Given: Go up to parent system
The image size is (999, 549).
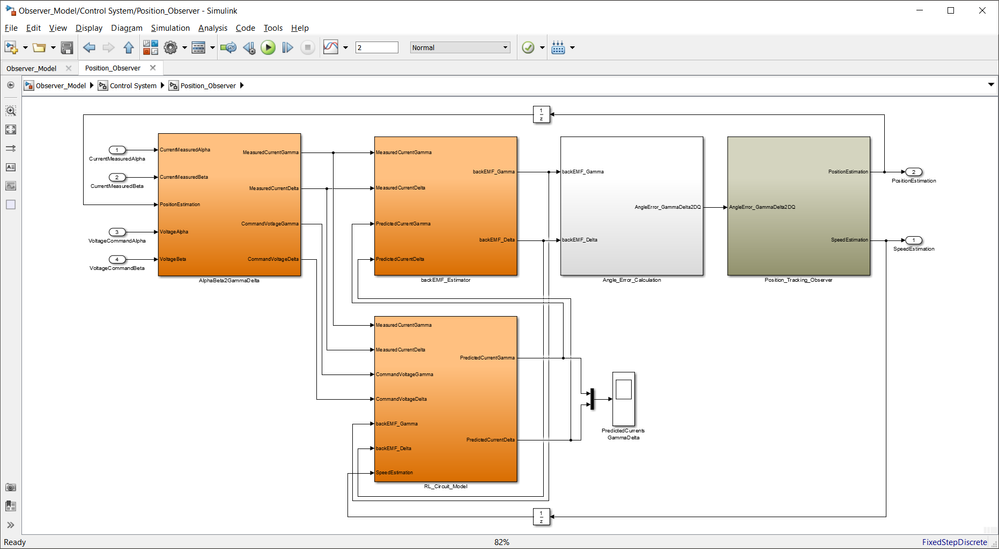Looking at the screenshot, I should point(128,47).
